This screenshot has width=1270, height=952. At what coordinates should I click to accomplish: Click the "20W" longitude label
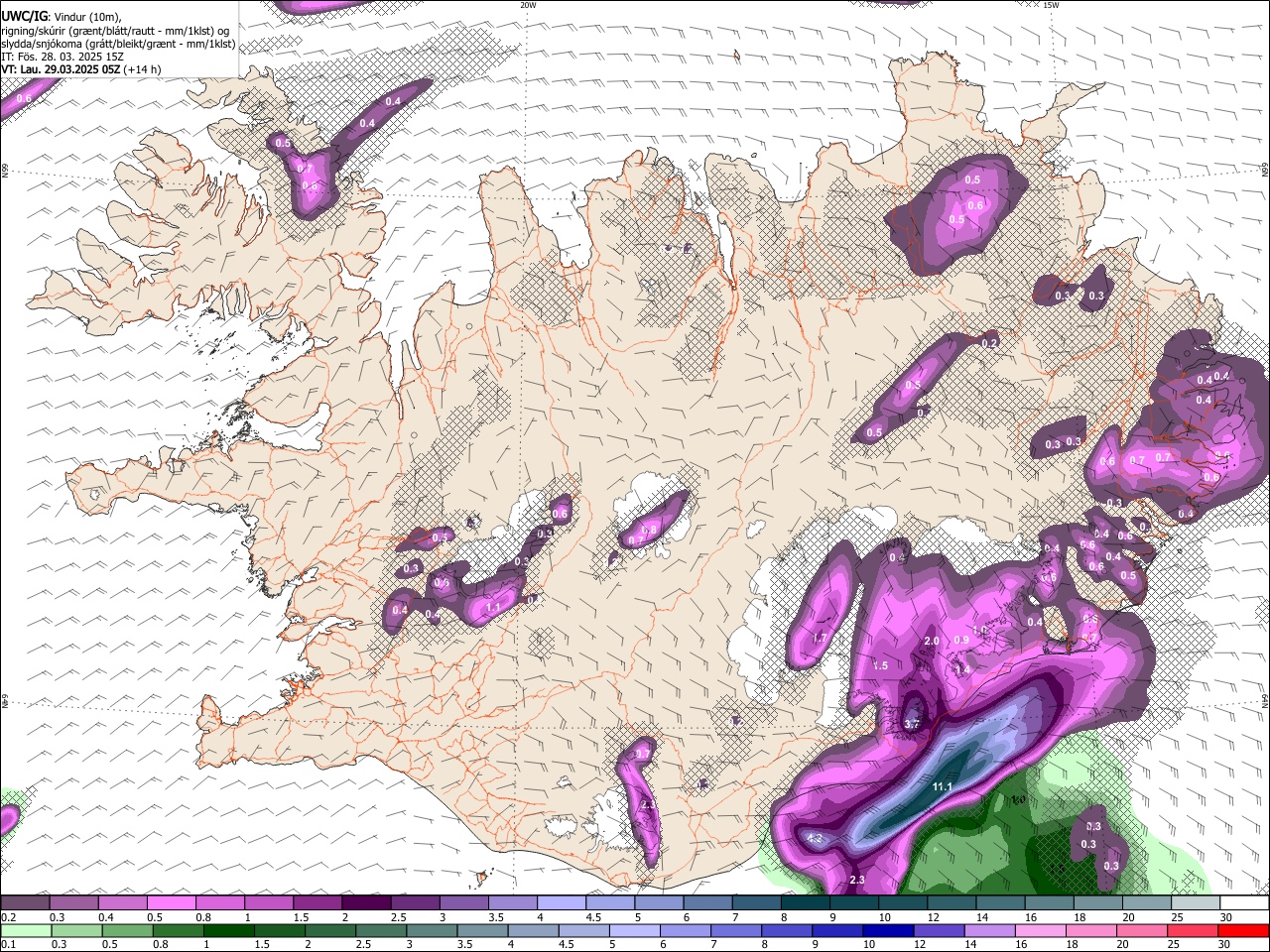[528, 5]
